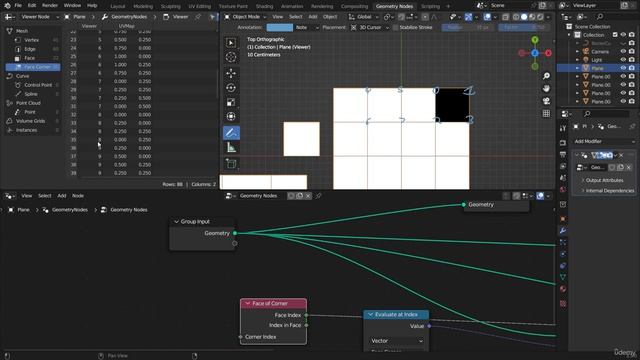The width and height of the screenshot is (640, 360).
Task: Collapse the Face of Corner node
Action: 247,303
